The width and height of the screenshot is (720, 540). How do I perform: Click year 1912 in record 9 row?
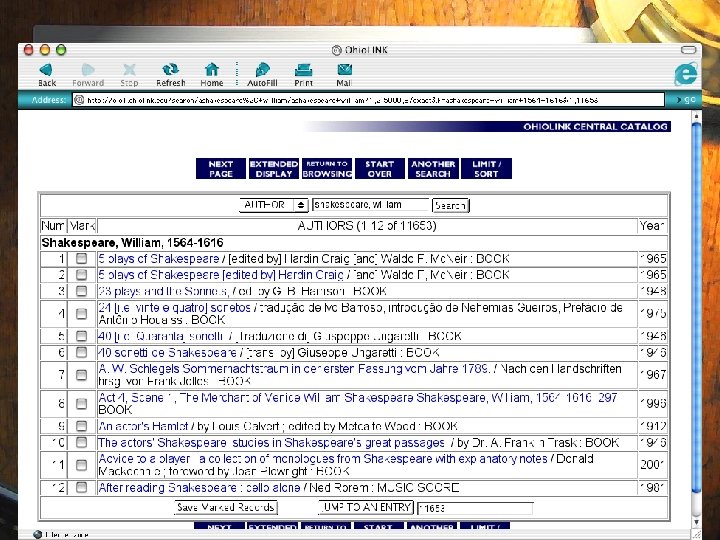[652, 426]
